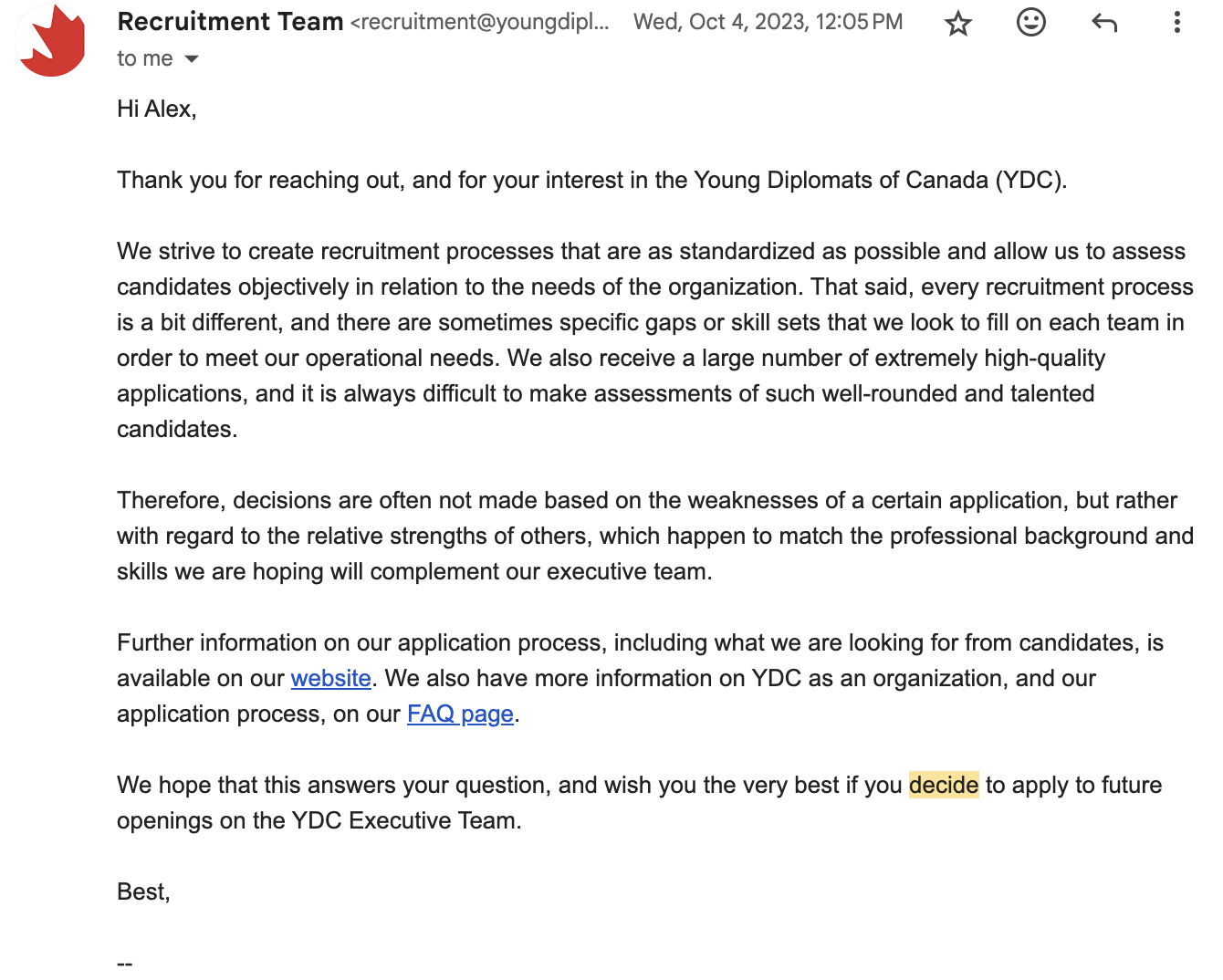This screenshot has height=980, width=1223.
Task: Click the "to me" recipient text
Action: pos(145,59)
